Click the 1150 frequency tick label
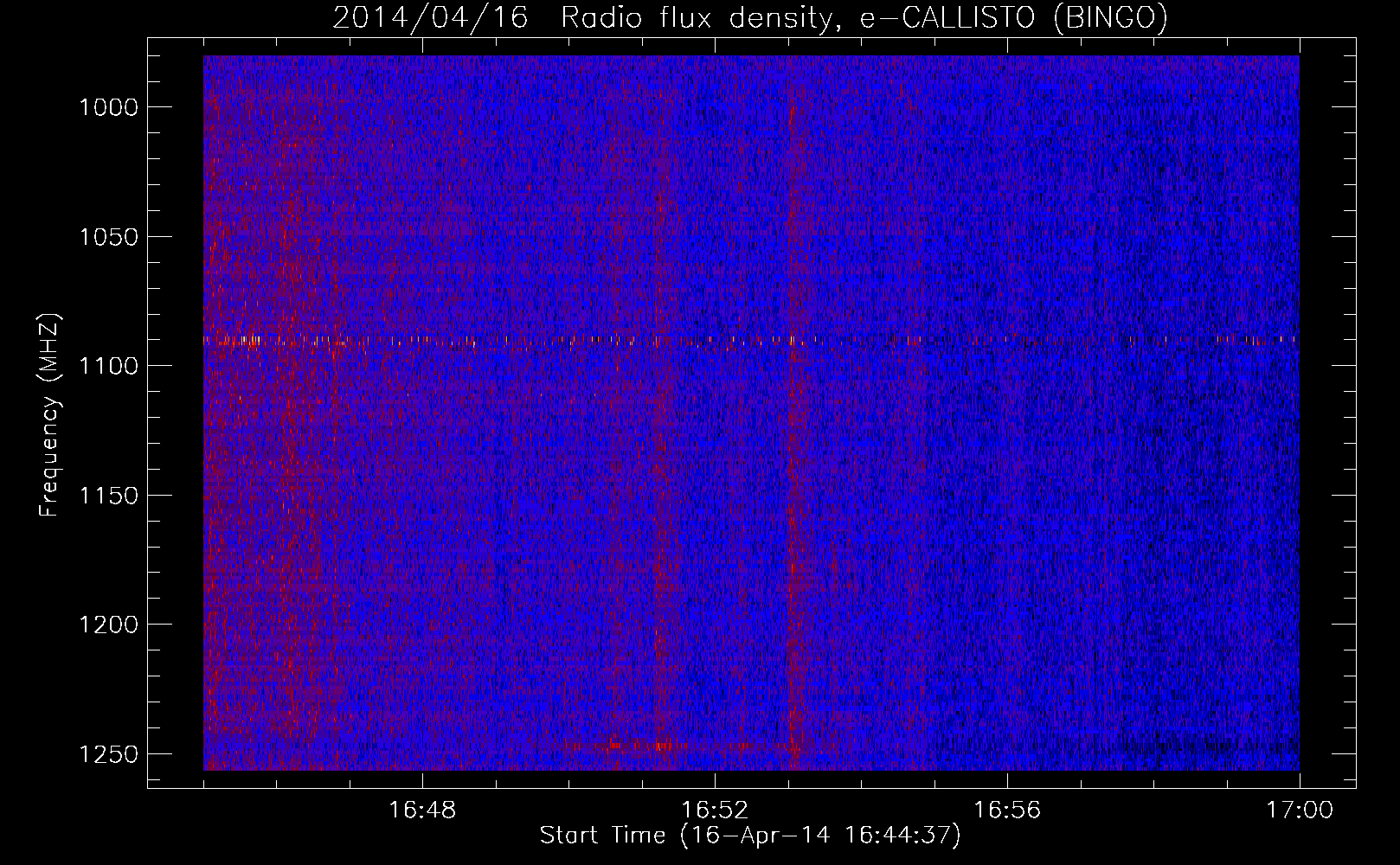The width and height of the screenshot is (1400, 865). coord(108,496)
